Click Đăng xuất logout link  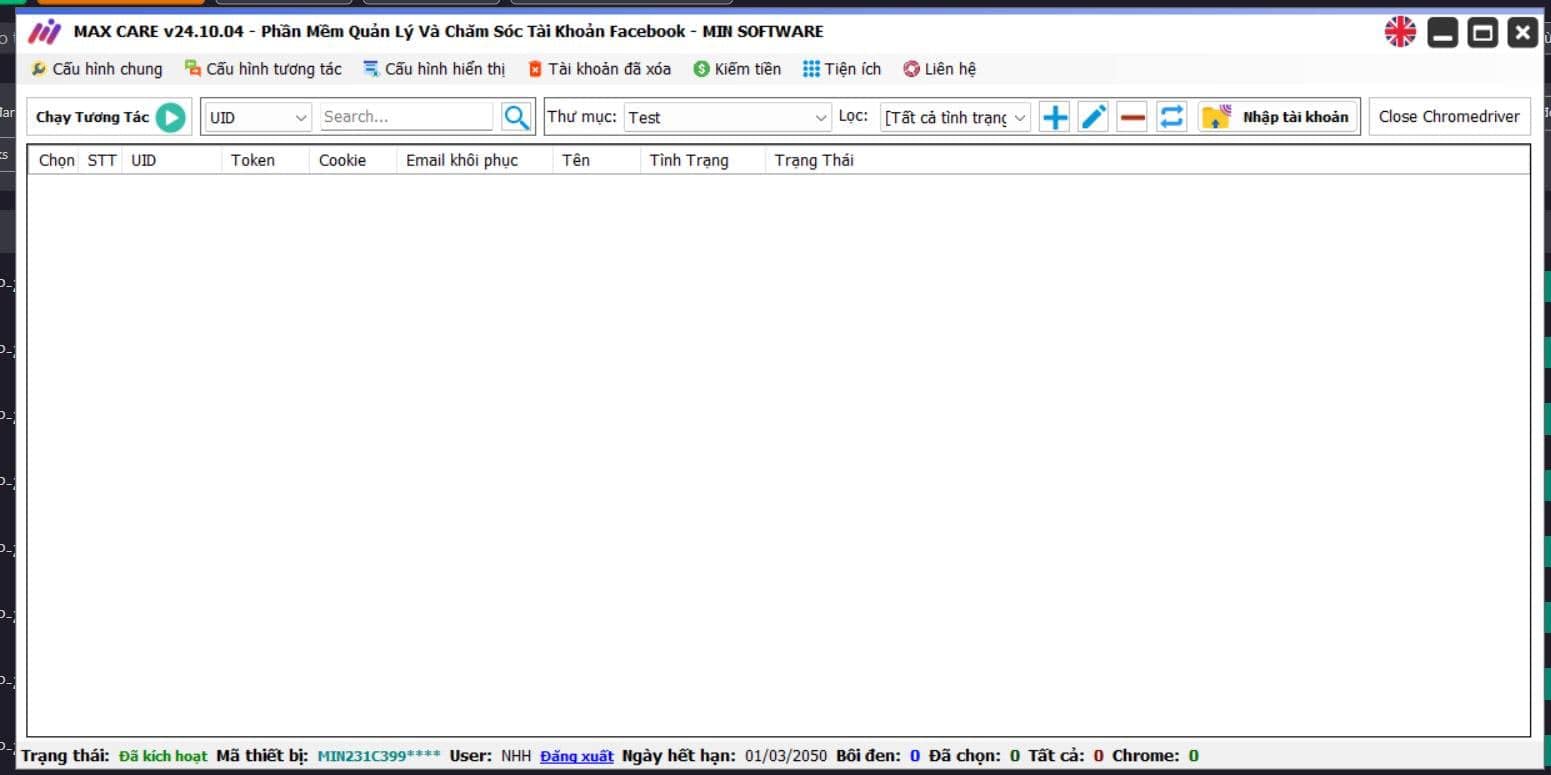click(577, 756)
